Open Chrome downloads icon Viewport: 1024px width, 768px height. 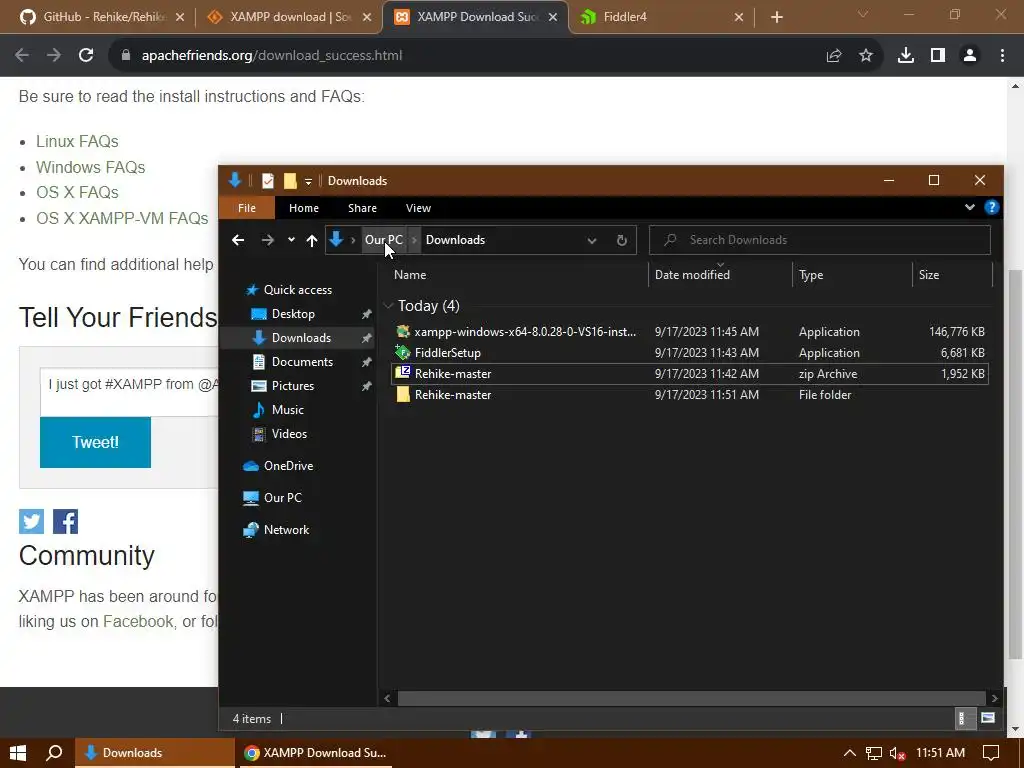[906, 56]
